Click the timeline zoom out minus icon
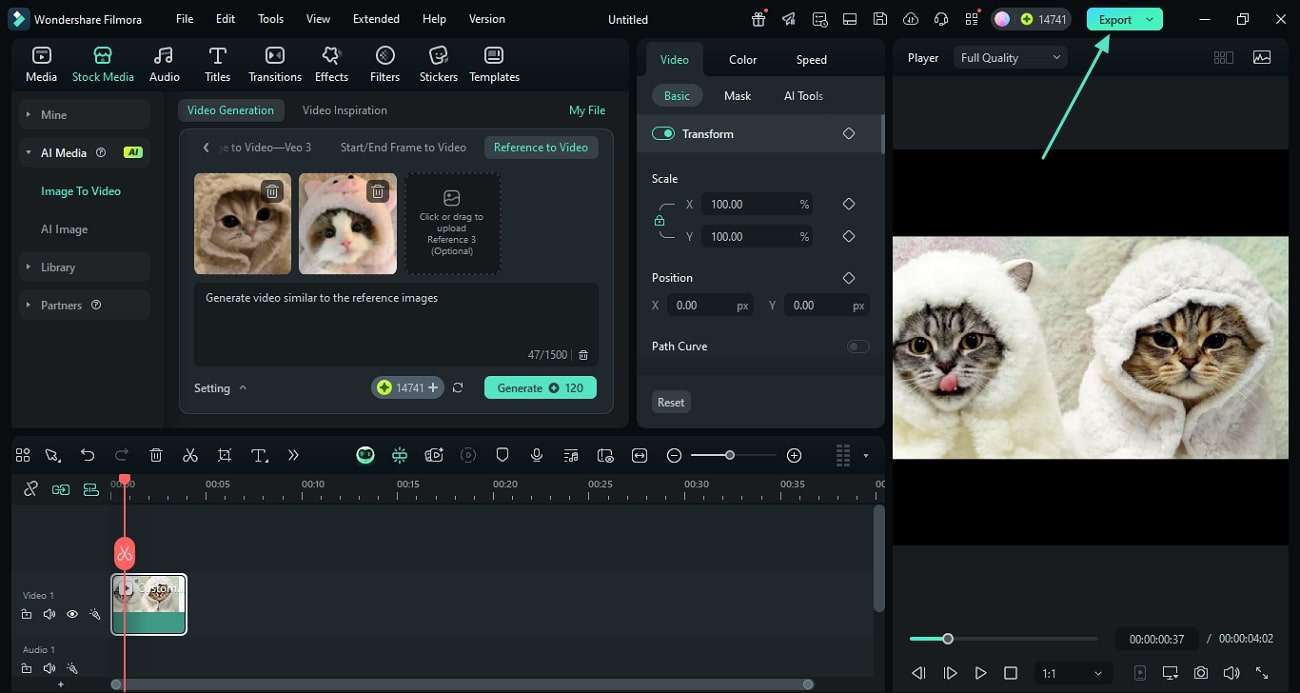1300x693 pixels. (674, 455)
